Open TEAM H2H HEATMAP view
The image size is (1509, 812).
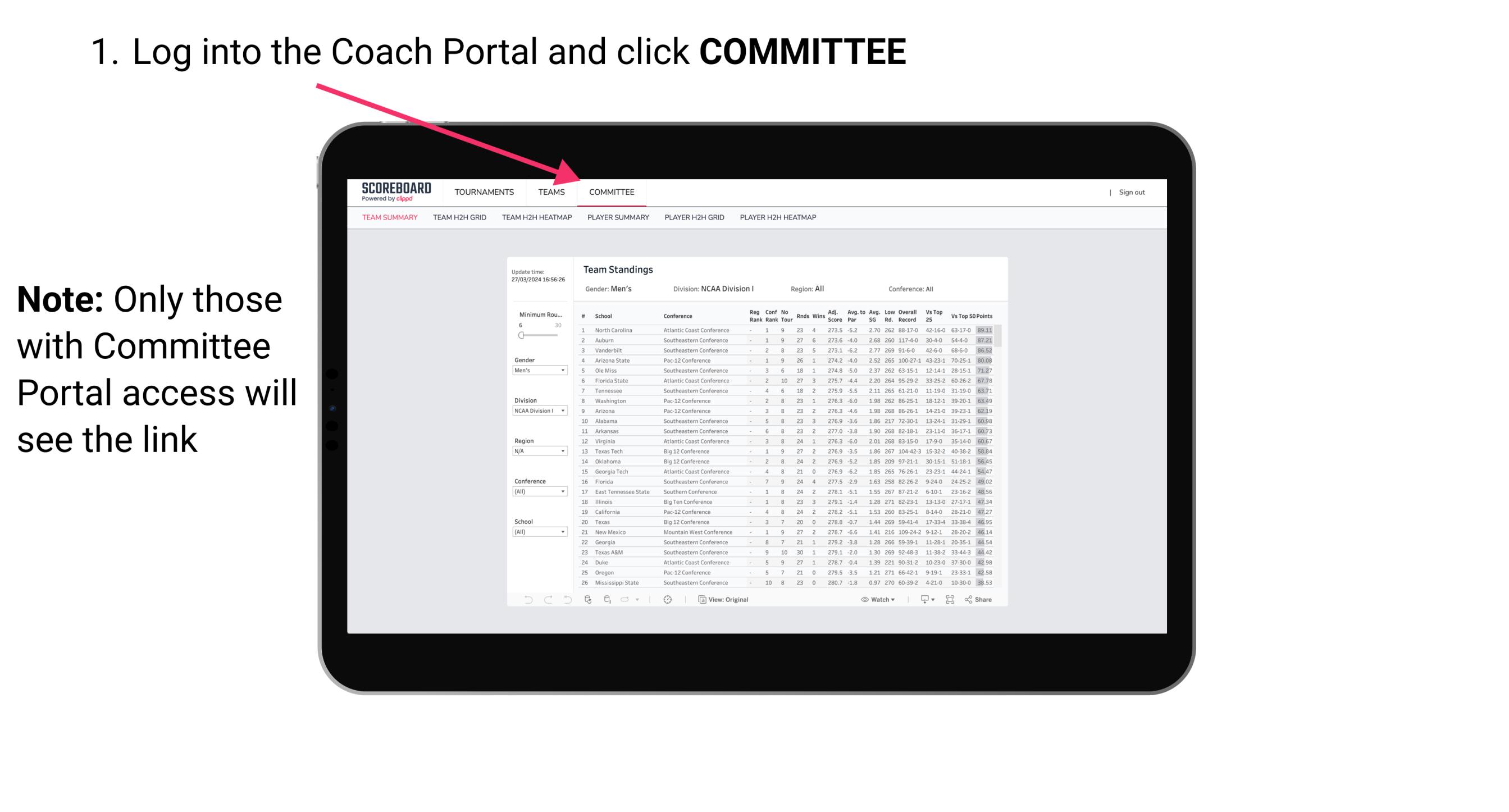[536, 219]
